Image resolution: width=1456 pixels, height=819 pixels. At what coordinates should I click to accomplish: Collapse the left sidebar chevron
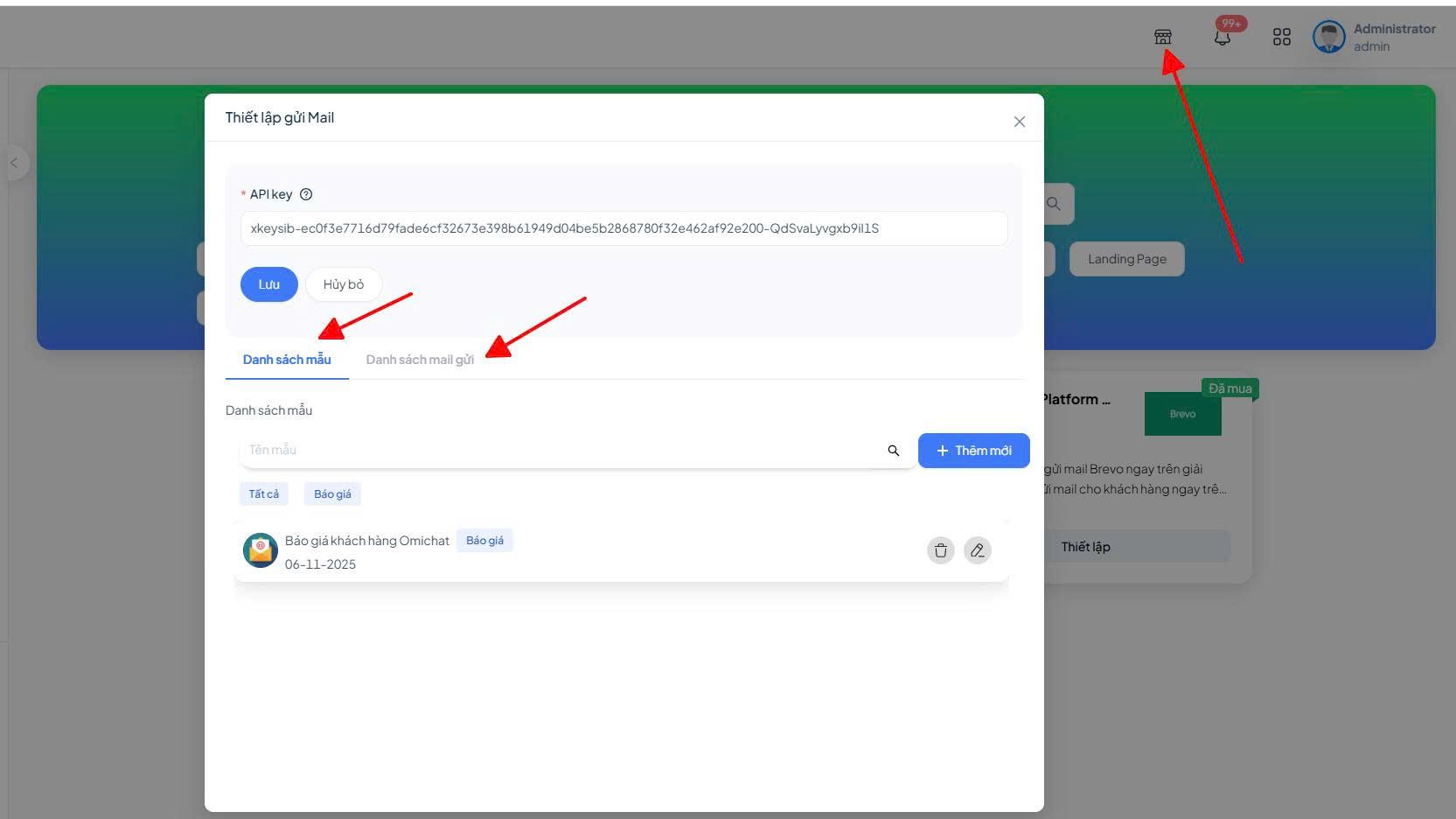pyautogui.click(x=14, y=163)
